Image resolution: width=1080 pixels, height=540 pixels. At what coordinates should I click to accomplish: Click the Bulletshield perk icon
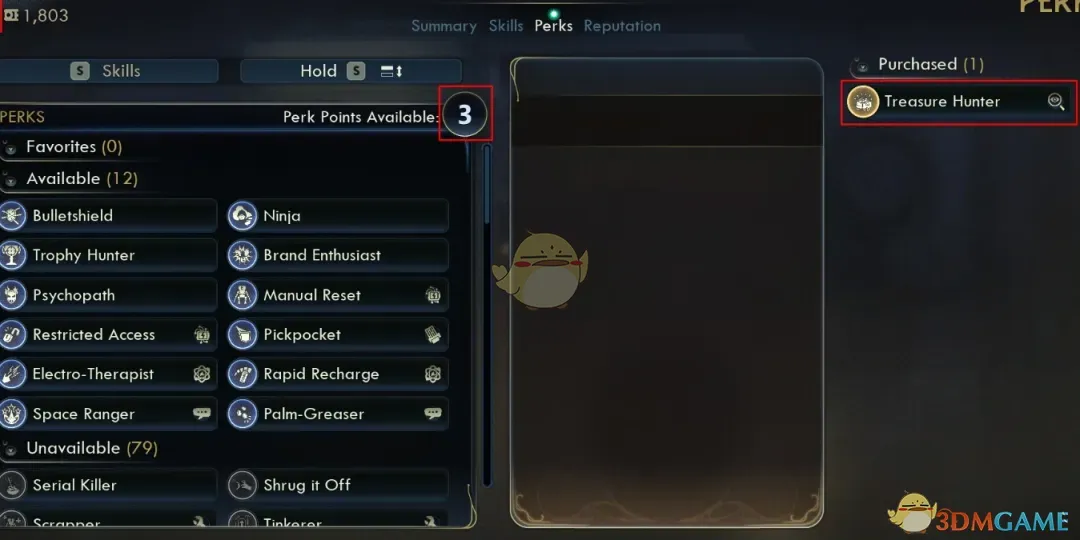click(x=12, y=216)
